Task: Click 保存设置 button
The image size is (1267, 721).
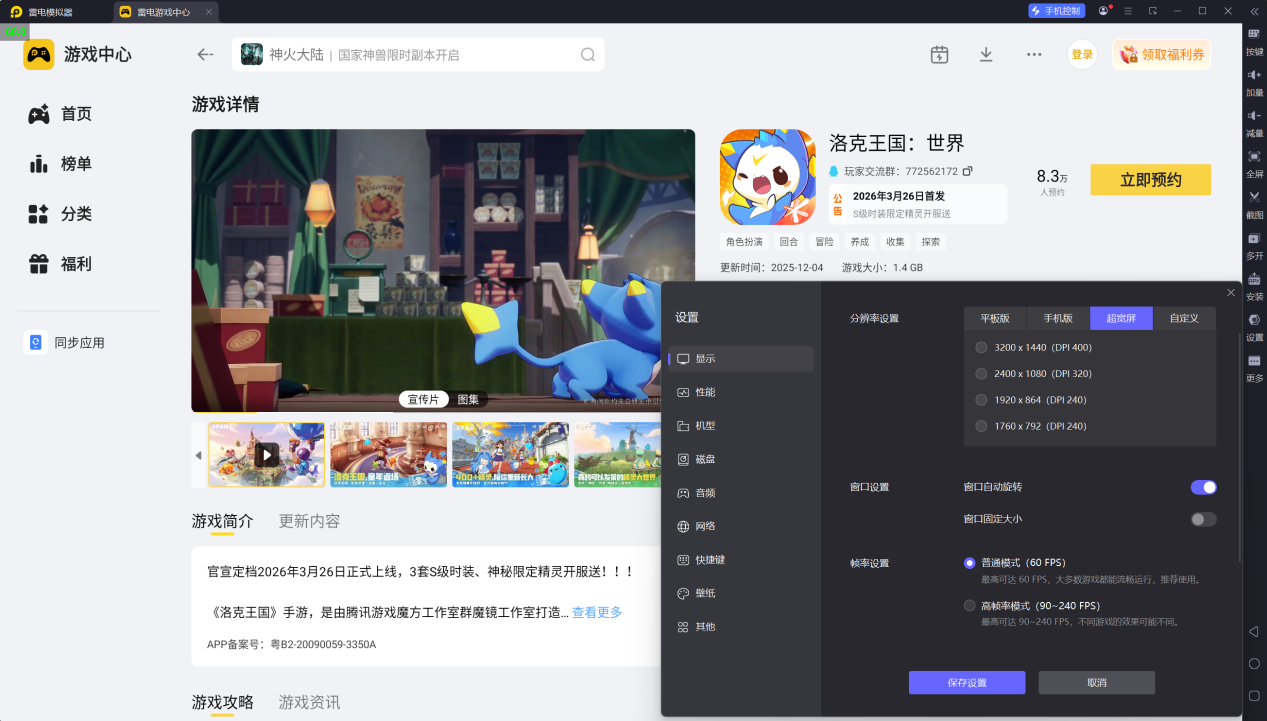Action: (x=967, y=682)
